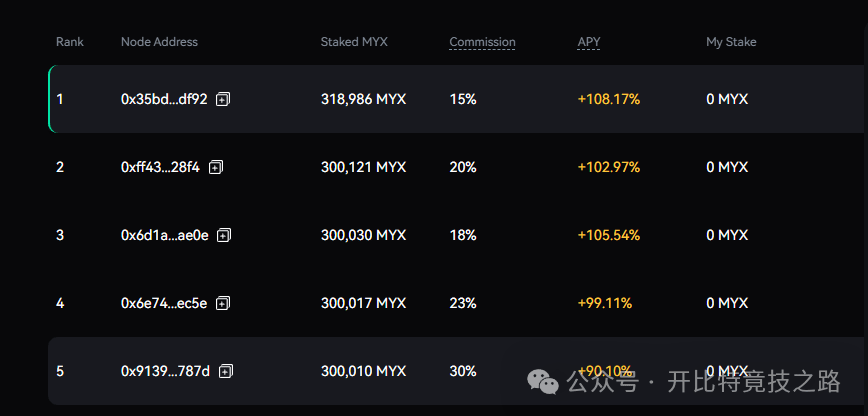Copy node address 0x6e74...ec5e
Viewport: 868px width, 416px height.
223,303
